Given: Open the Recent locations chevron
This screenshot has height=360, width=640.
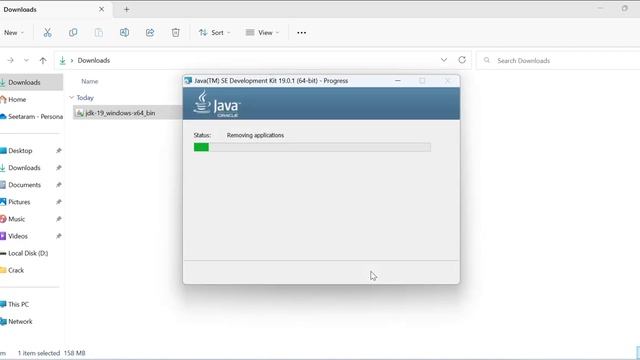Looking at the screenshot, I should click(x=26, y=60).
